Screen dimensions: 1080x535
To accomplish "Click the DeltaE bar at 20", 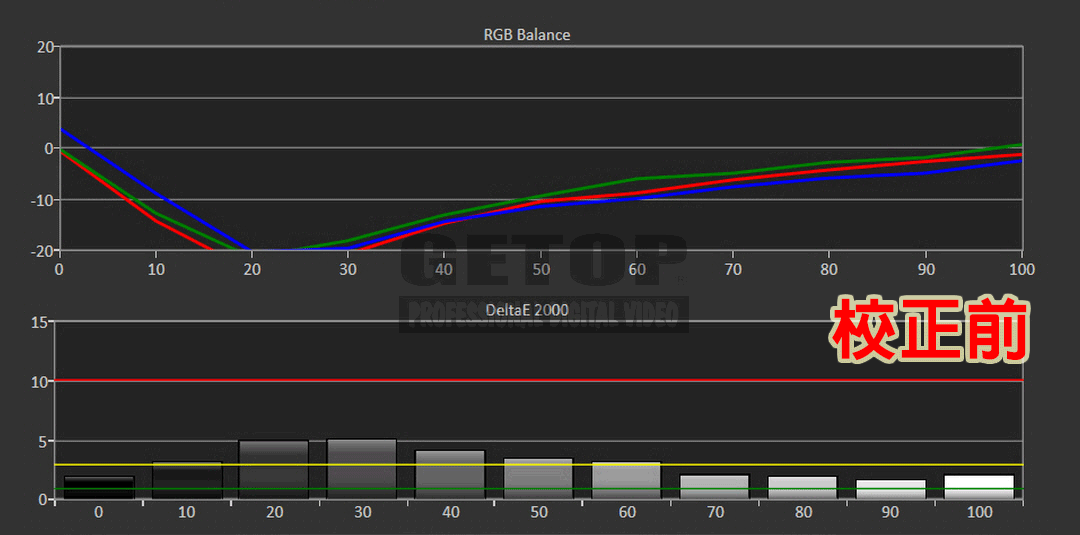I will (x=274, y=470).
